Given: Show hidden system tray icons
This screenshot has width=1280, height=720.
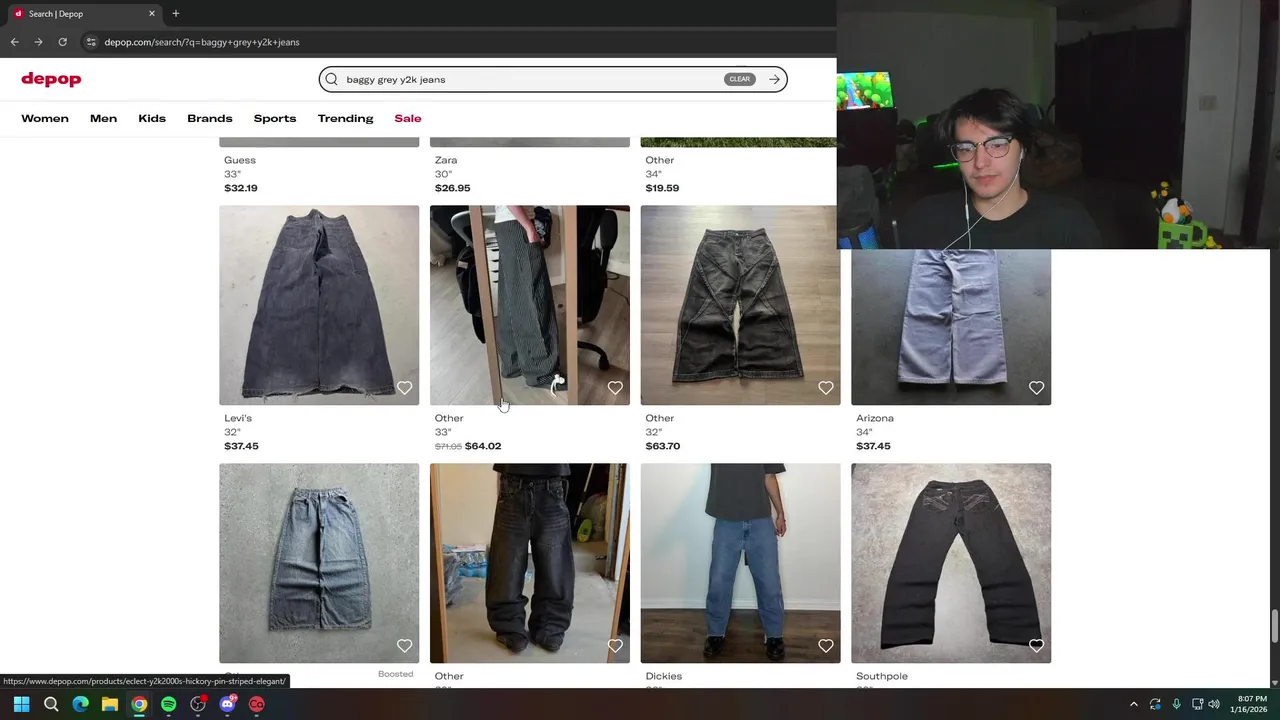Looking at the screenshot, I should pyautogui.click(x=1133, y=704).
